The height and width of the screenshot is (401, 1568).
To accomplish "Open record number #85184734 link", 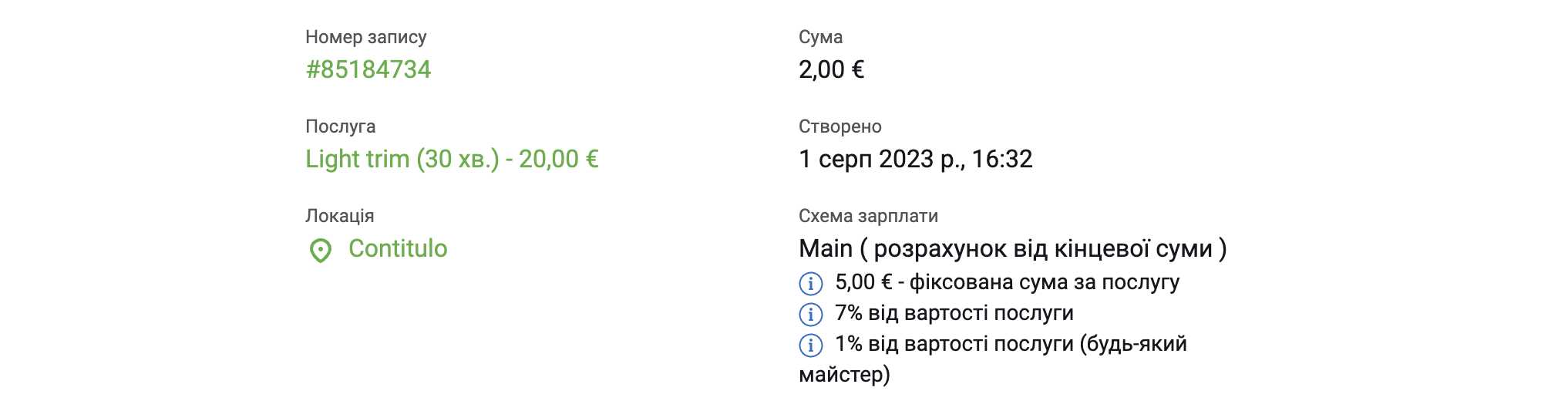I will pyautogui.click(x=368, y=69).
